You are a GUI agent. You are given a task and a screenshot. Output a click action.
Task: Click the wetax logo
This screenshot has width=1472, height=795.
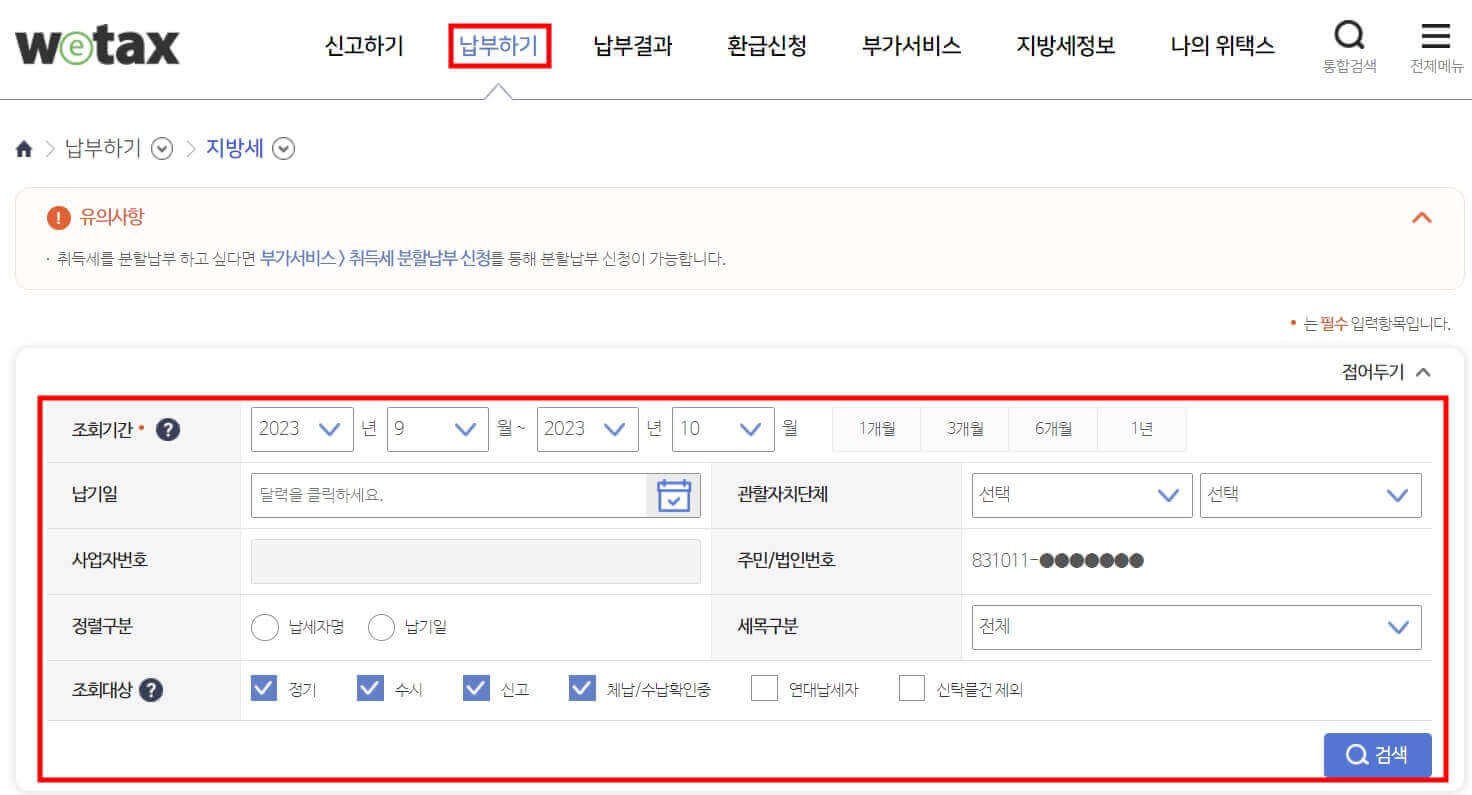[96, 44]
